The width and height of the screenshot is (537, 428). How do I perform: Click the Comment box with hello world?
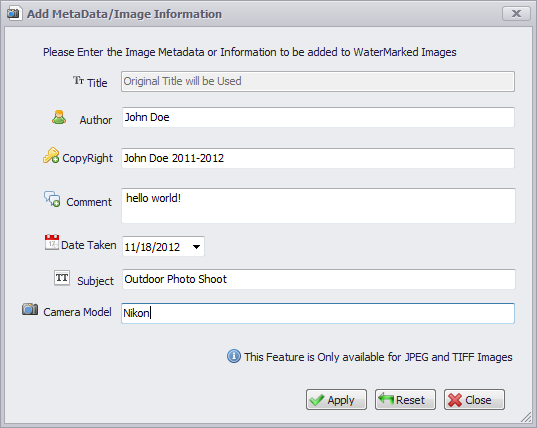[318, 206]
